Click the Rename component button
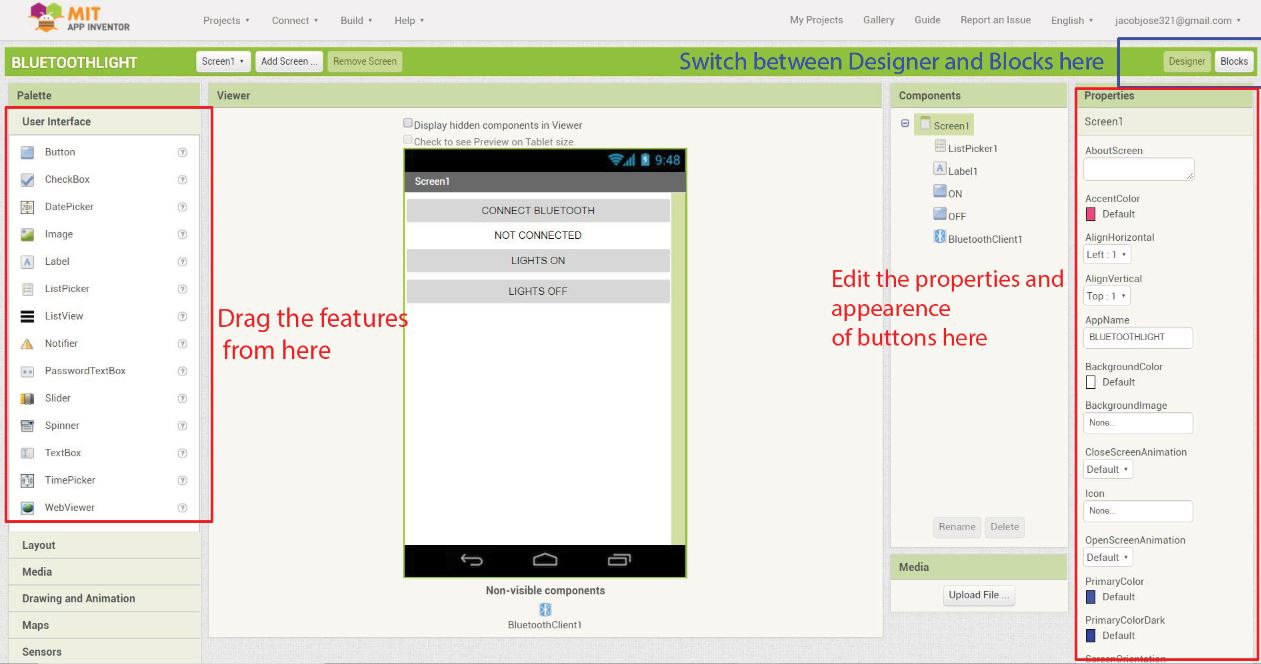This screenshot has width=1261, height=664. (957, 527)
